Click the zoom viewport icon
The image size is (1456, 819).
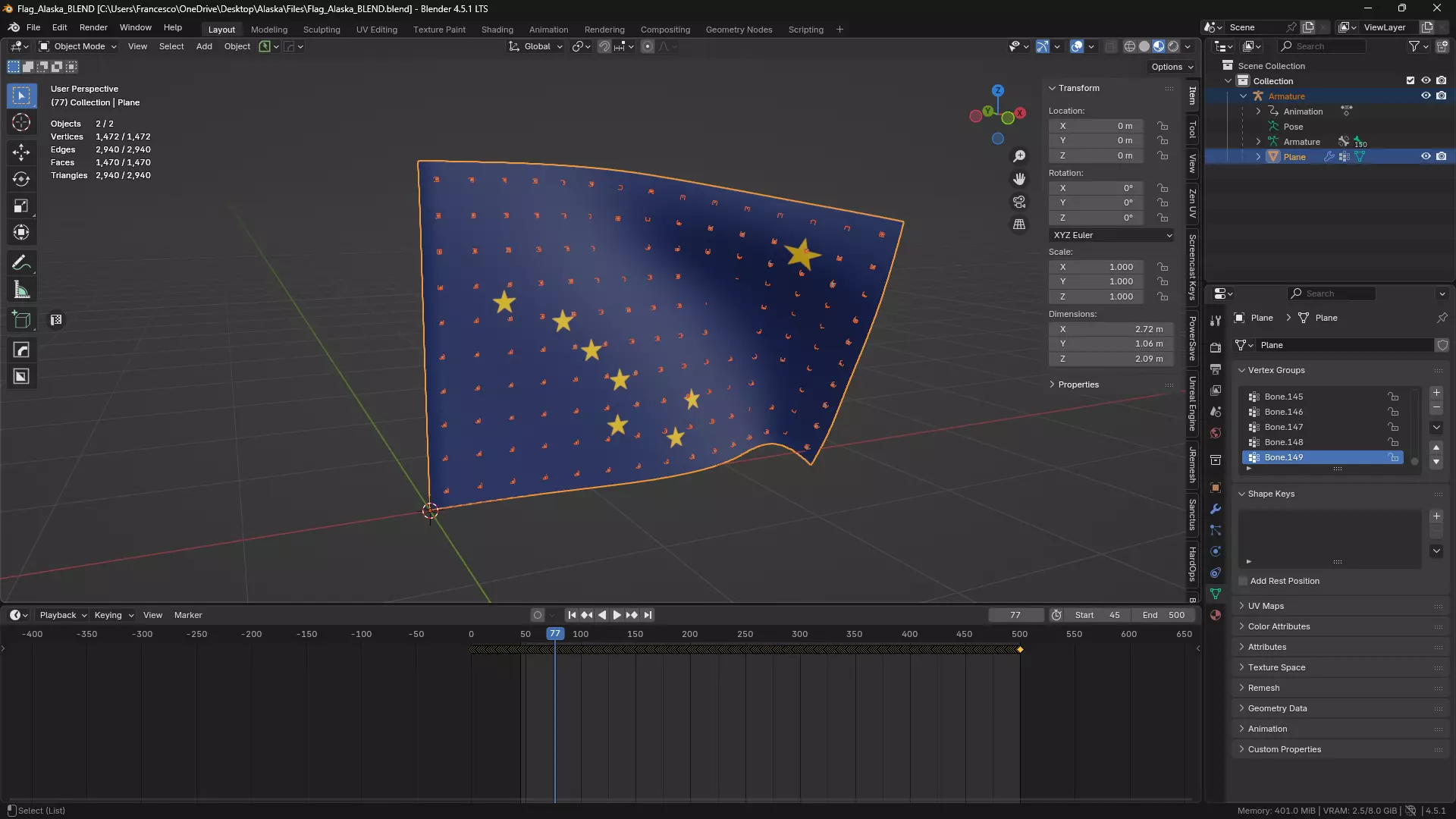coord(1019,156)
